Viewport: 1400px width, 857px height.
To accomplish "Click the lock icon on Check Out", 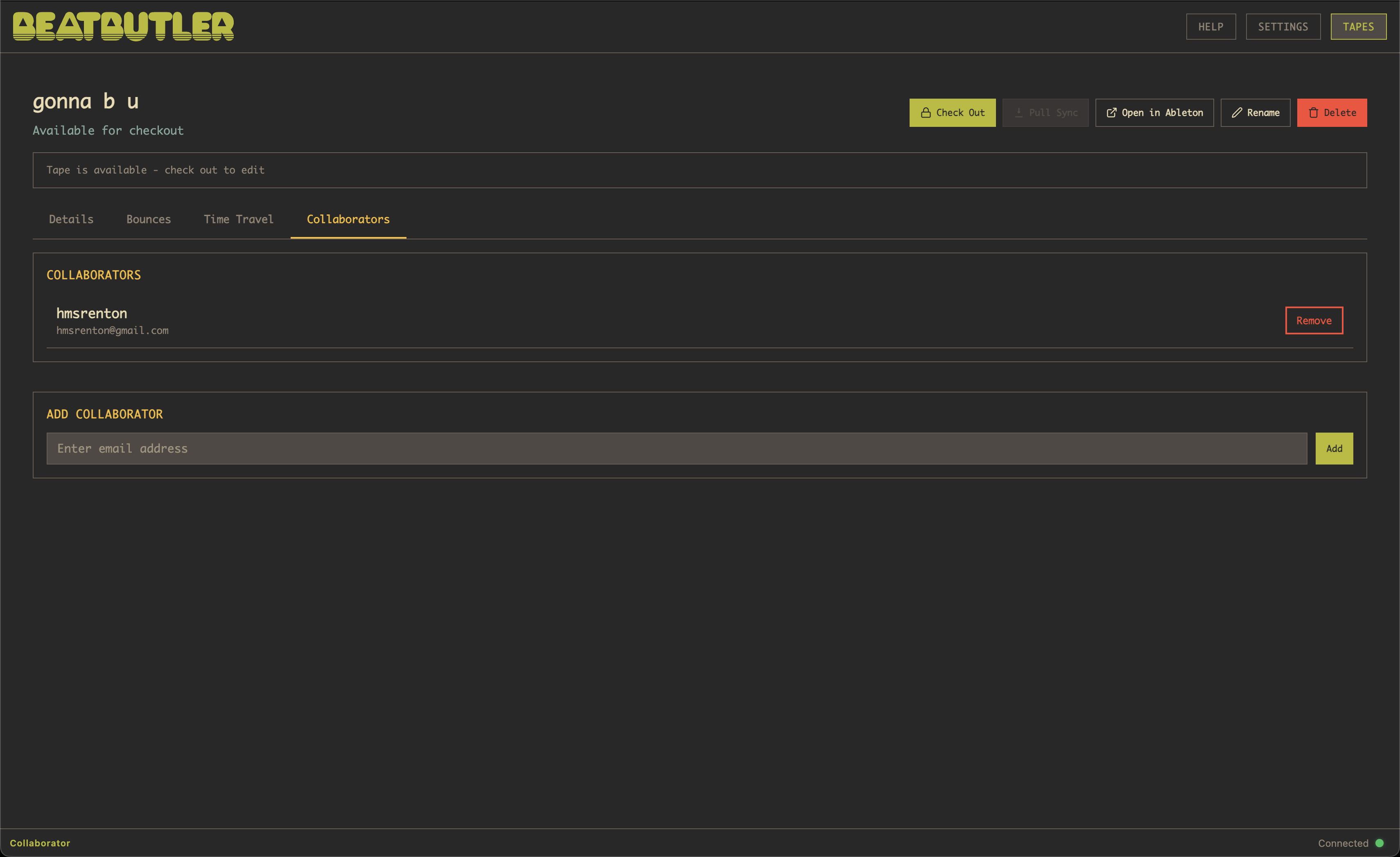I will pyautogui.click(x=926, y=113).
